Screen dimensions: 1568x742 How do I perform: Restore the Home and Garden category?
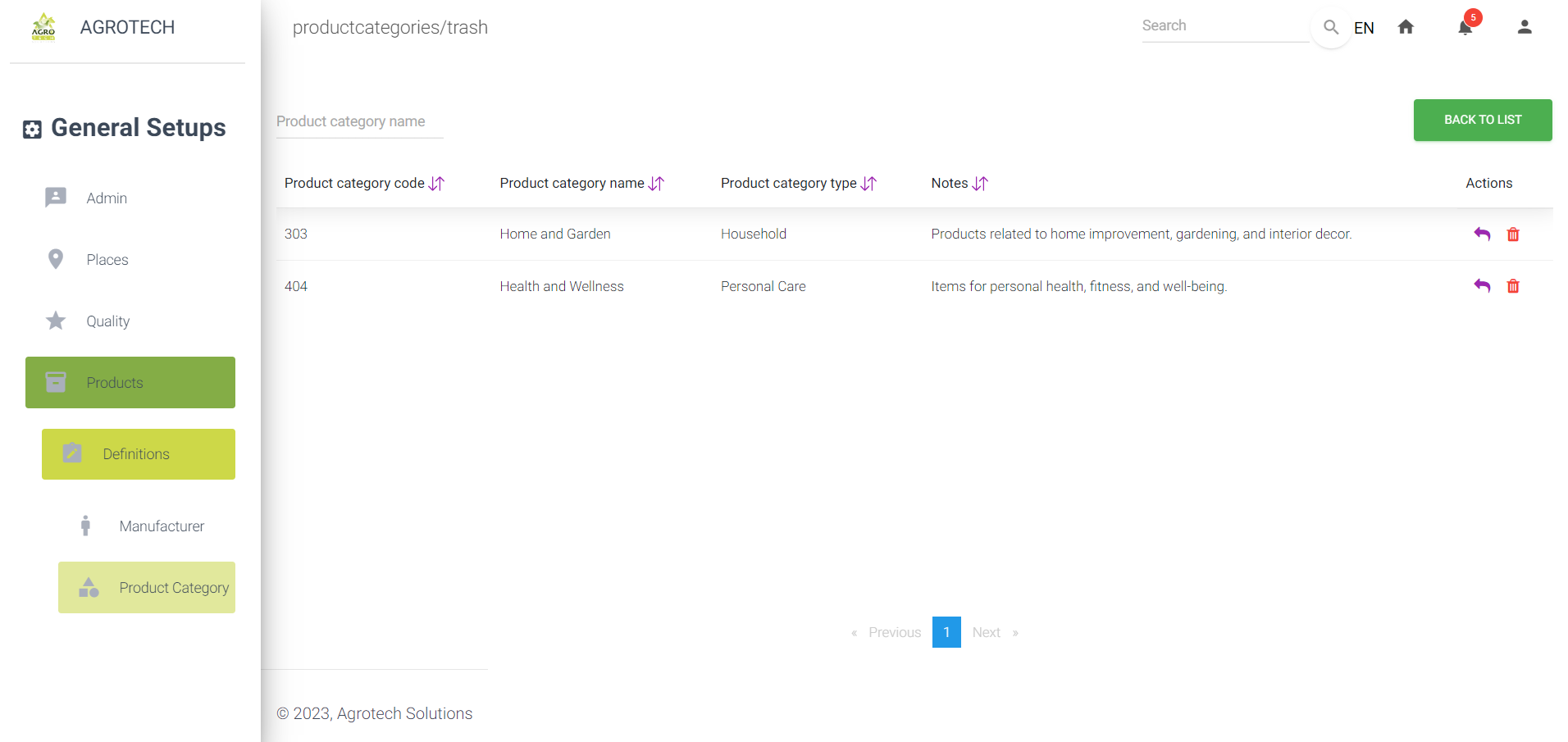tap(1481, 234)
